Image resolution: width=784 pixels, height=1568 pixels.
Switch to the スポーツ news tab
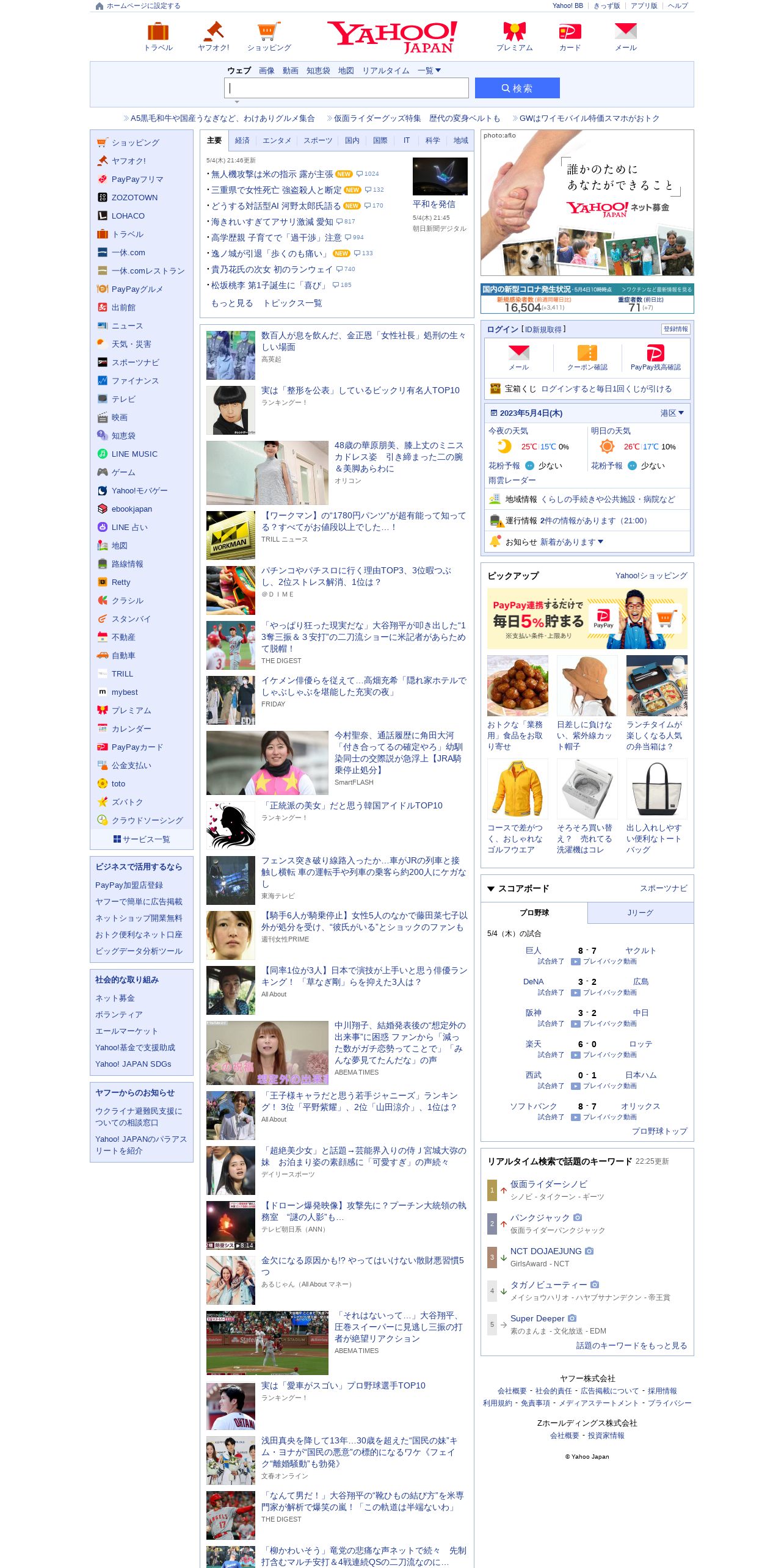[x=318, y=140]
